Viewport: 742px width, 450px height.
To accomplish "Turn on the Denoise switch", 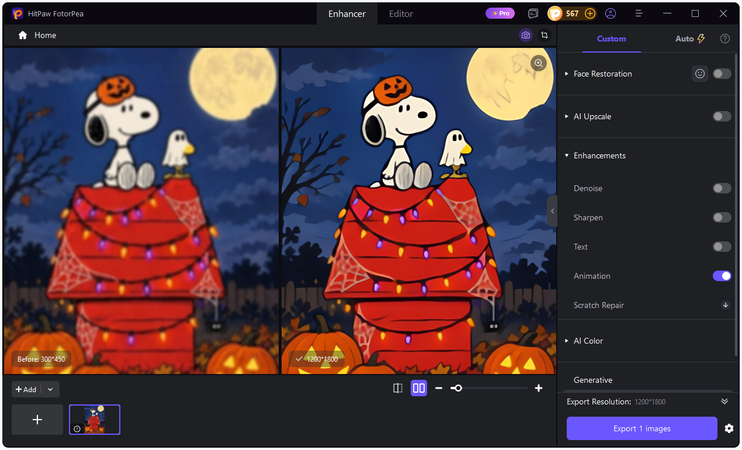I will pos(722,188).
